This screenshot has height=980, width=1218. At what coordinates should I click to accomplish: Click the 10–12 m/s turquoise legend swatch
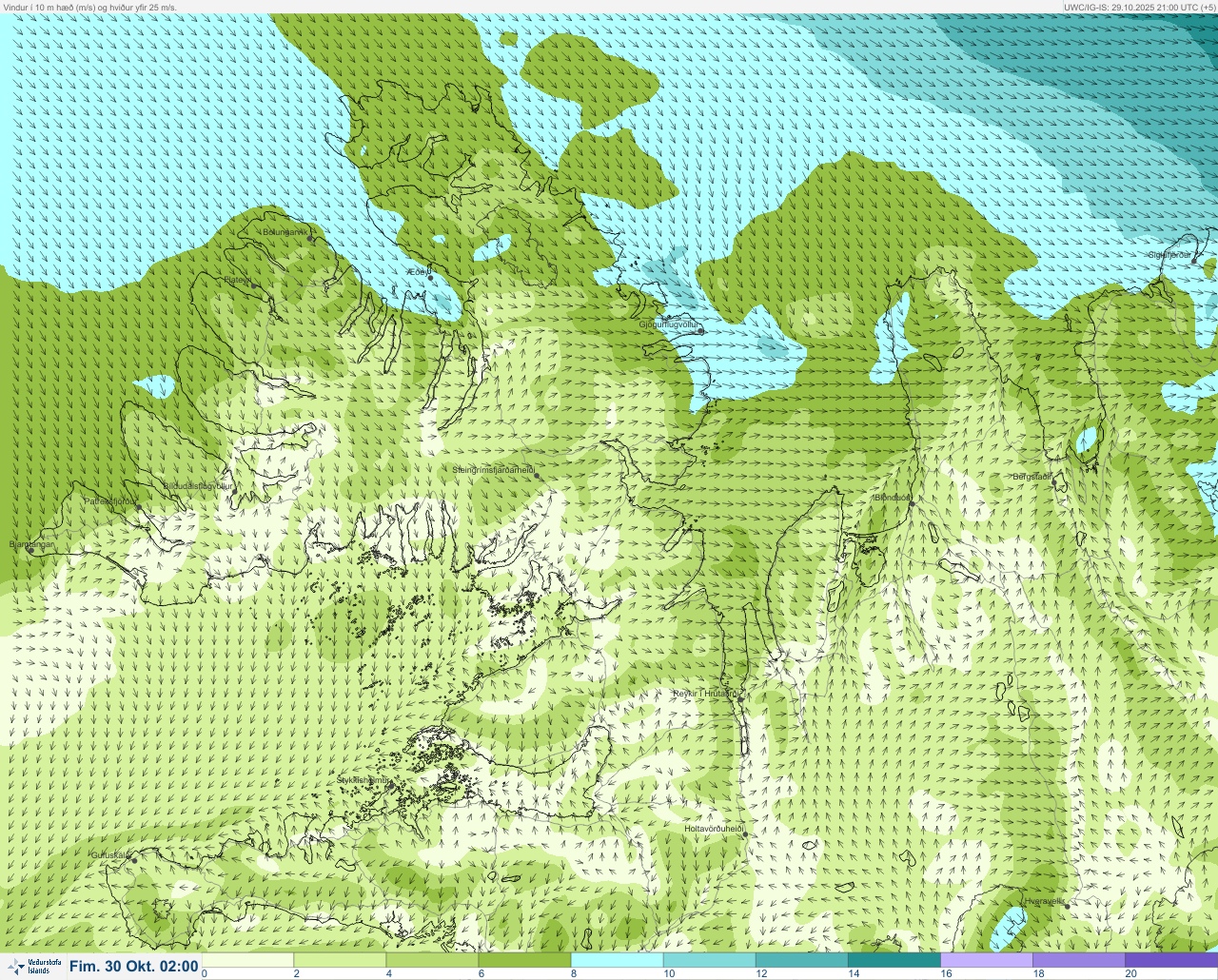(x=709, y=960)
